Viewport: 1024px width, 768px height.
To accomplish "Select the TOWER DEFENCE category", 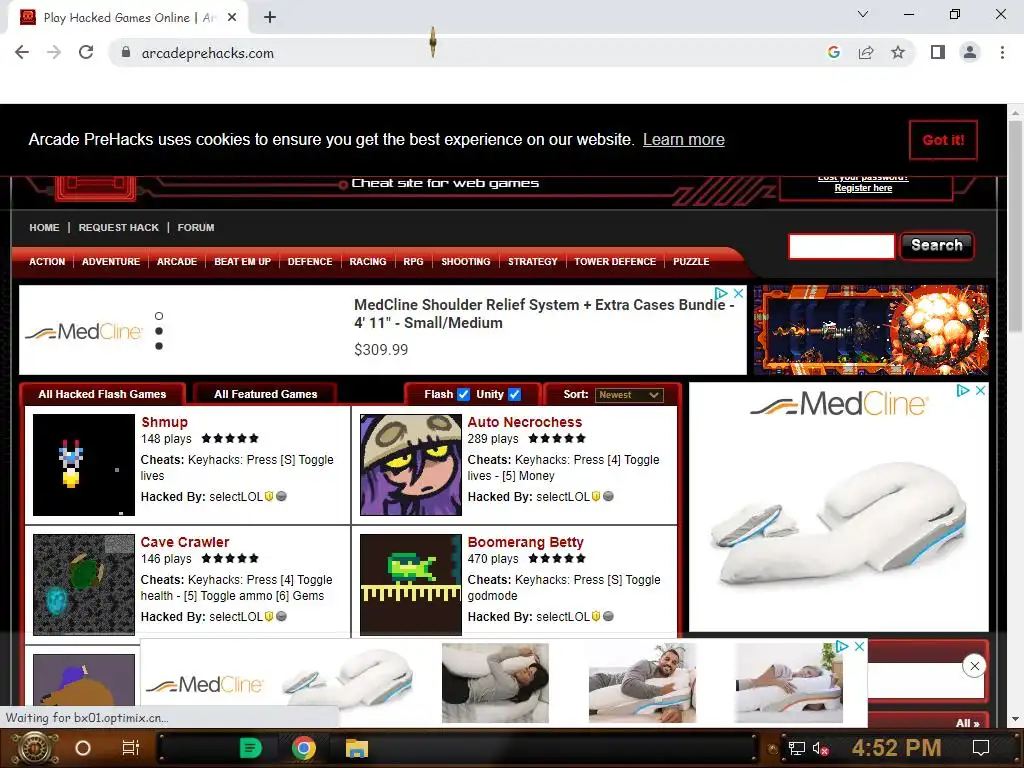I will point(615,262).
